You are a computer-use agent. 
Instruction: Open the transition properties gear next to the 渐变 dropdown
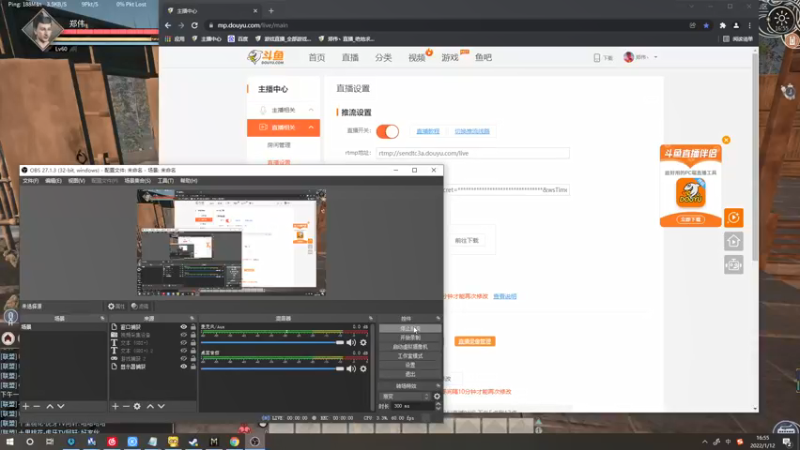pyautogui.click(x=437, y=396)
